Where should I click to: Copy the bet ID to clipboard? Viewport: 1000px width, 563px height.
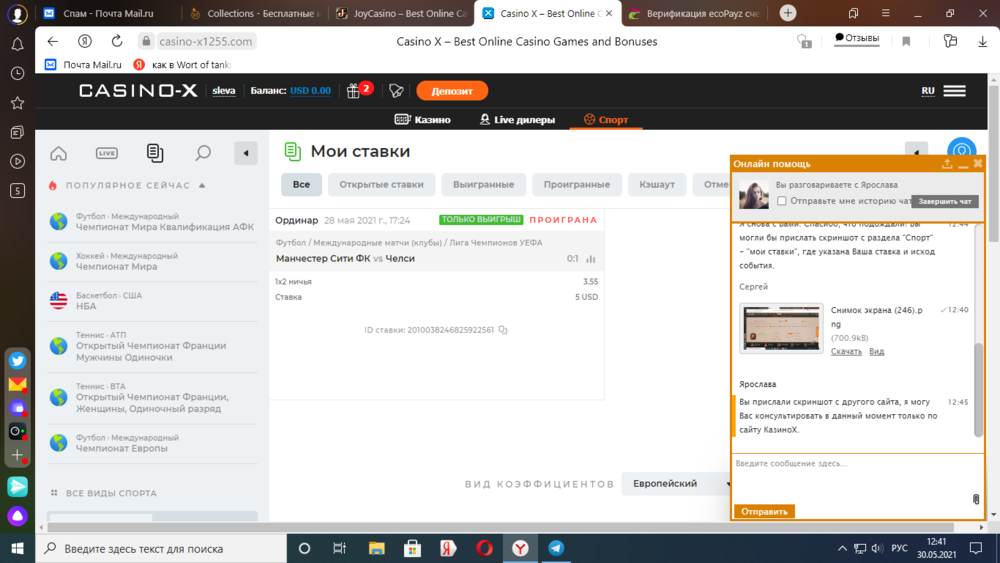point(503,330)
